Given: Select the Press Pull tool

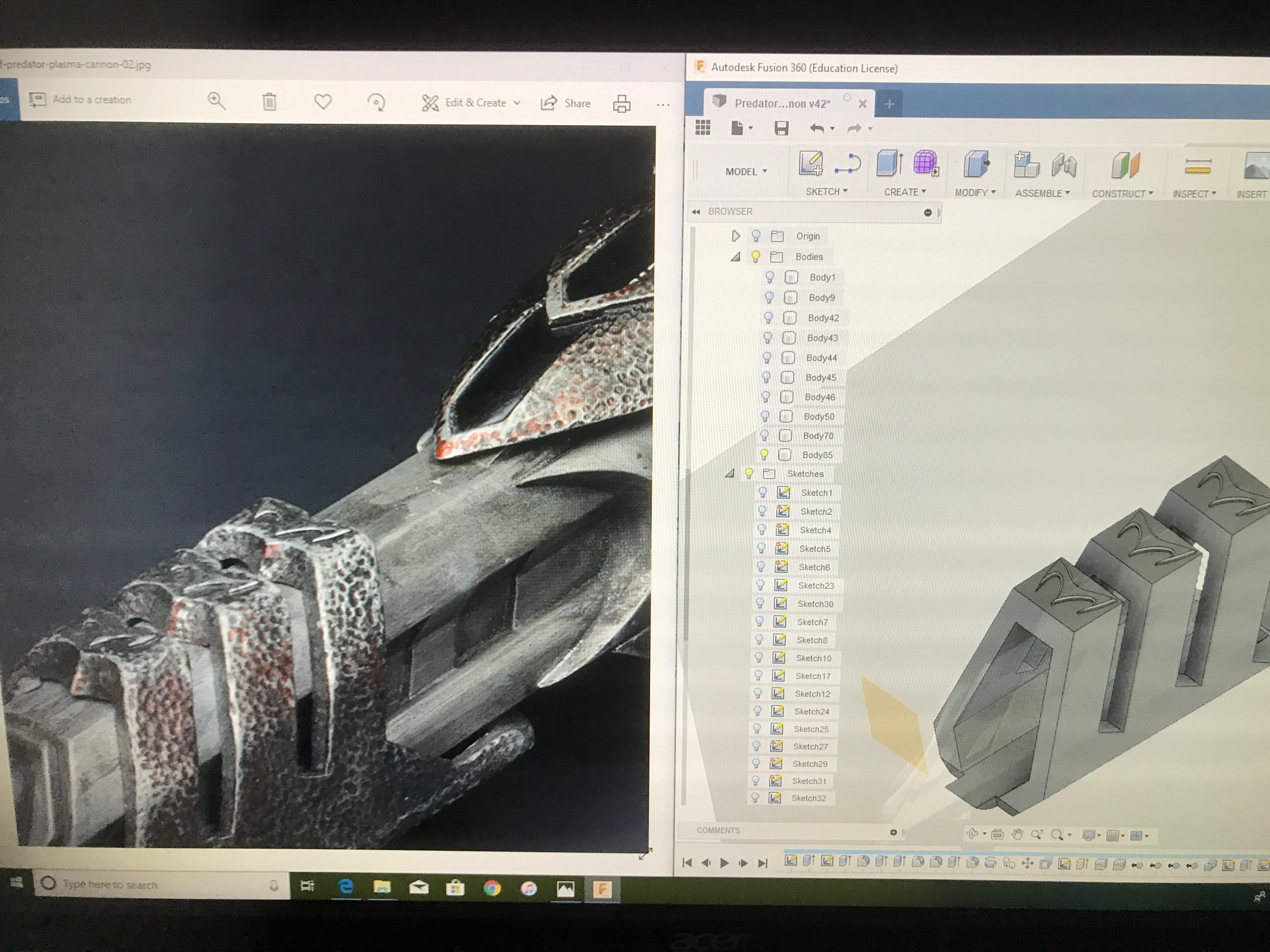Looking at the screenshot, I should 977,164.
